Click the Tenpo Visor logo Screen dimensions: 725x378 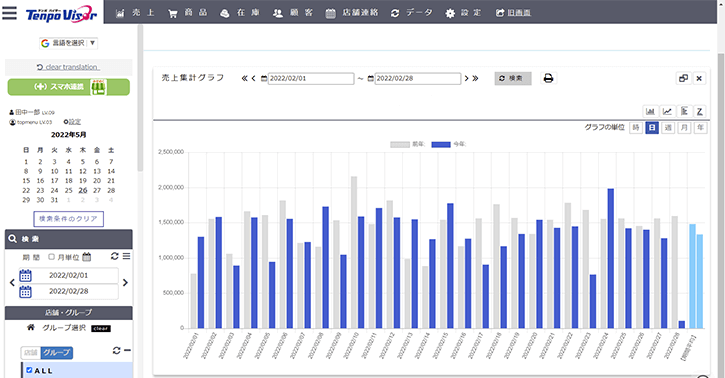pyautogui.click(x=61, y=14)
